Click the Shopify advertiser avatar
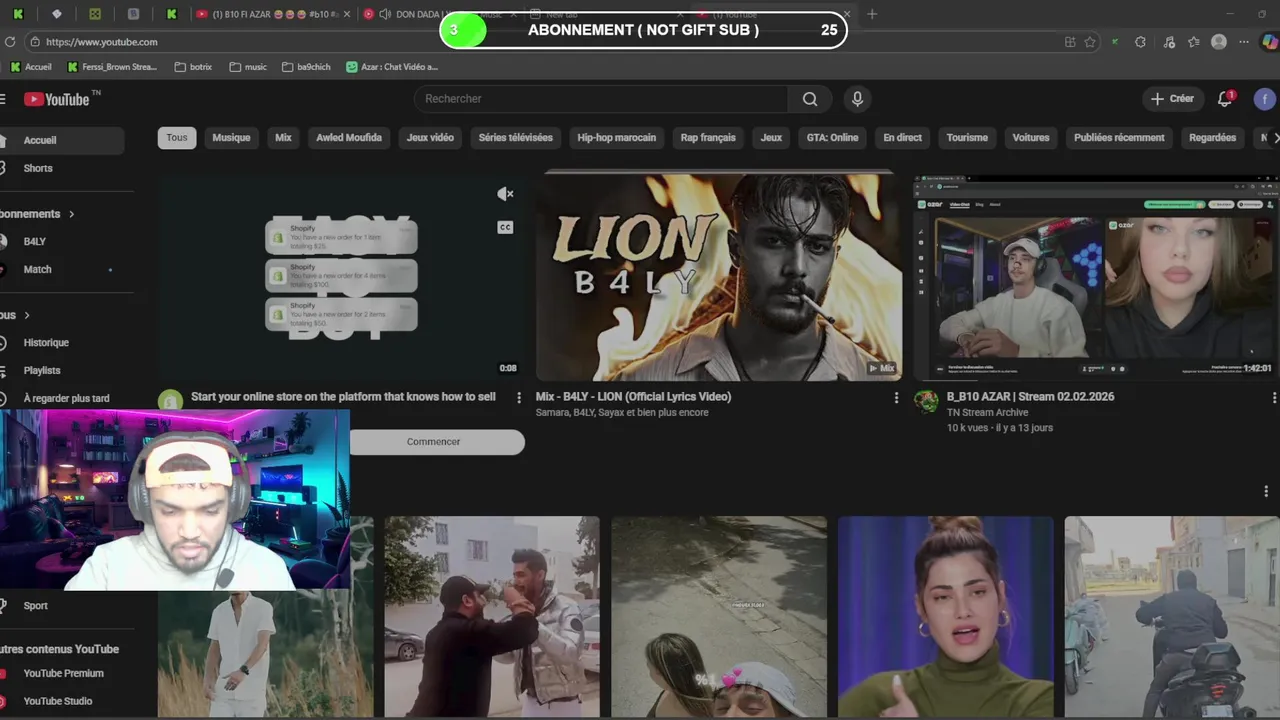Screen dimensions: 1280x720 point(170,401)
